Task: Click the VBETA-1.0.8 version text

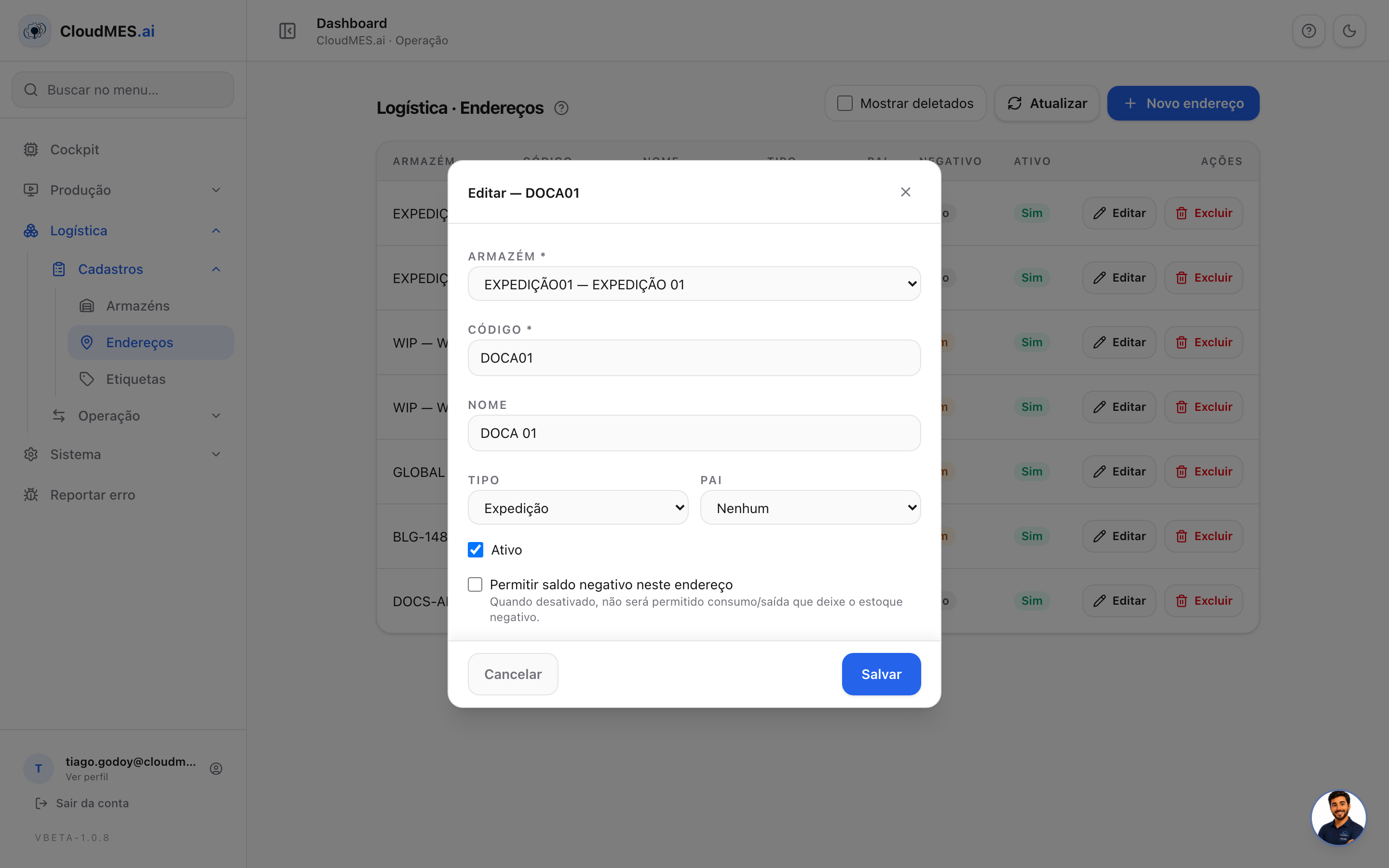Action: pyautogui.click(x=72, y=838)
